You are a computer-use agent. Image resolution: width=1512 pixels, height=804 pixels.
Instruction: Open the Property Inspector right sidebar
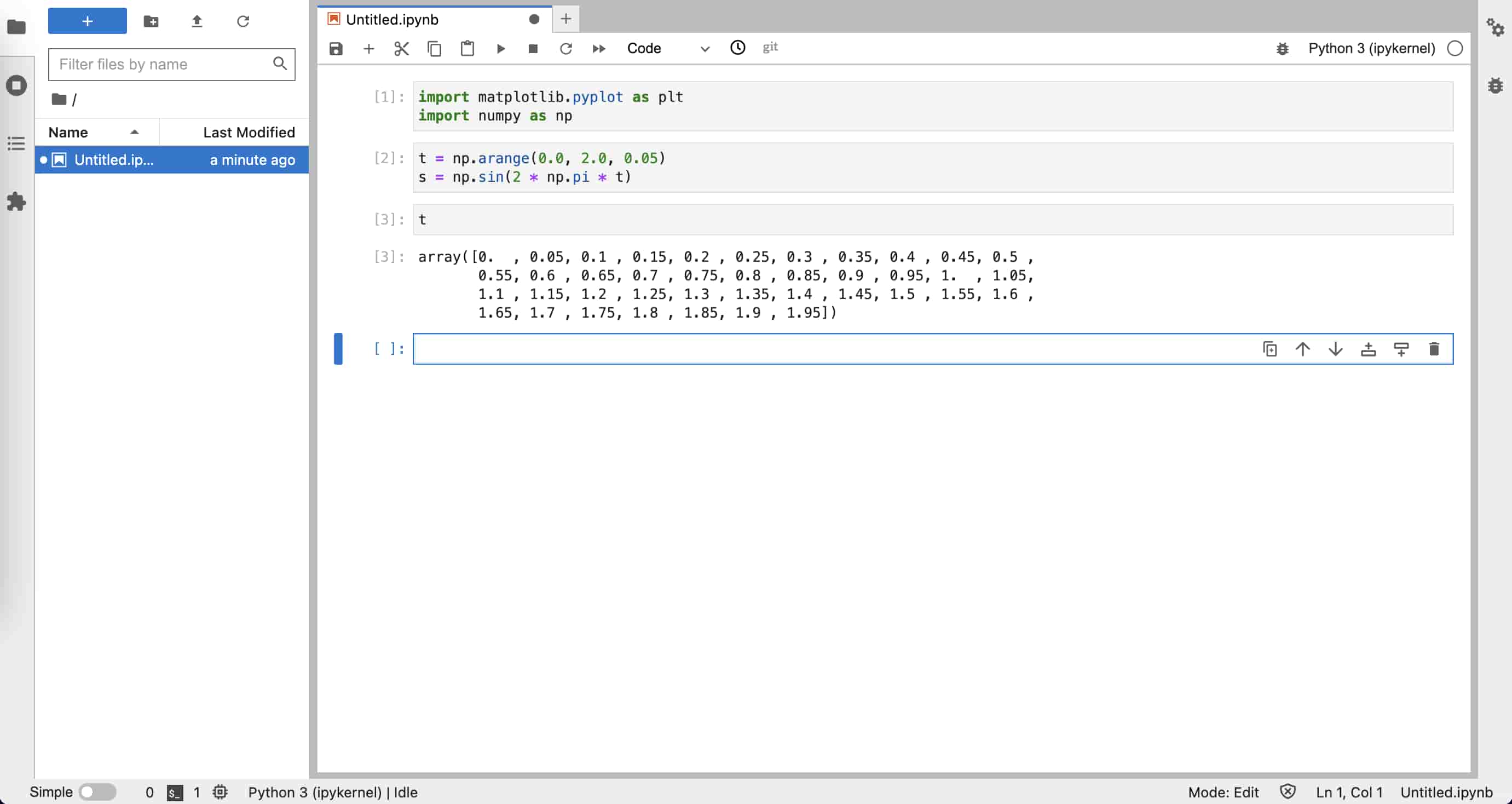tap(1495, 27)
